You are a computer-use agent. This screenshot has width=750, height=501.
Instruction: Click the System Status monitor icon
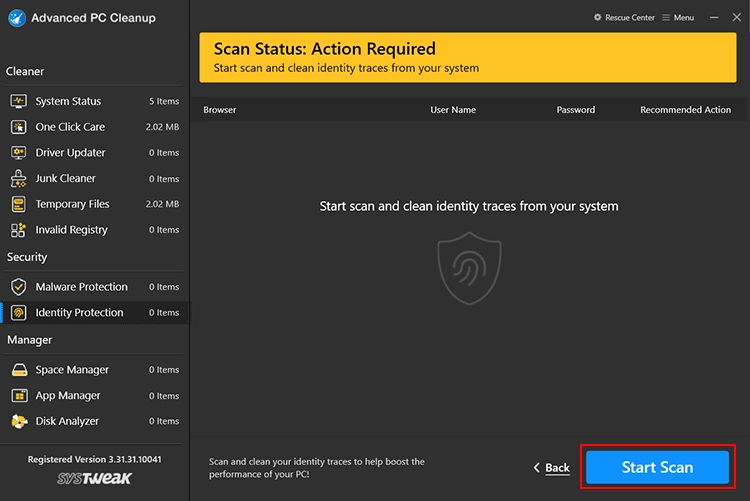coord(18,101)
